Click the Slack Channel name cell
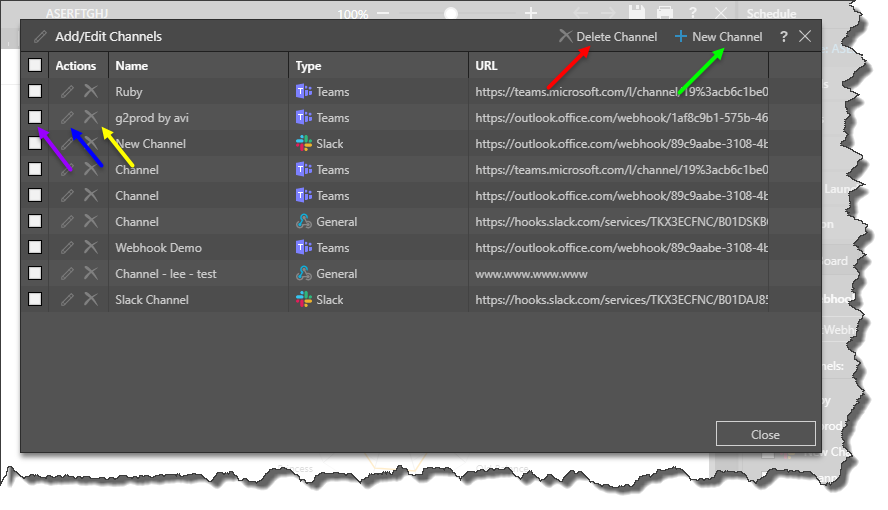 pyautogui.click(x=152, y=300)
